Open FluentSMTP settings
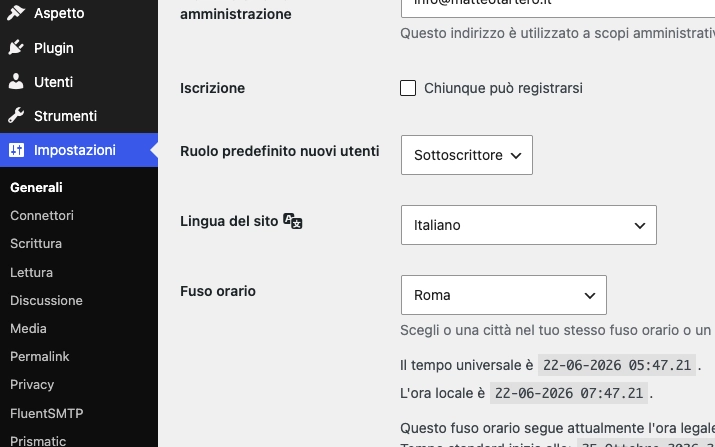This screenshot has height=447, width=715. pyautogui.click(x=47, y=413)
